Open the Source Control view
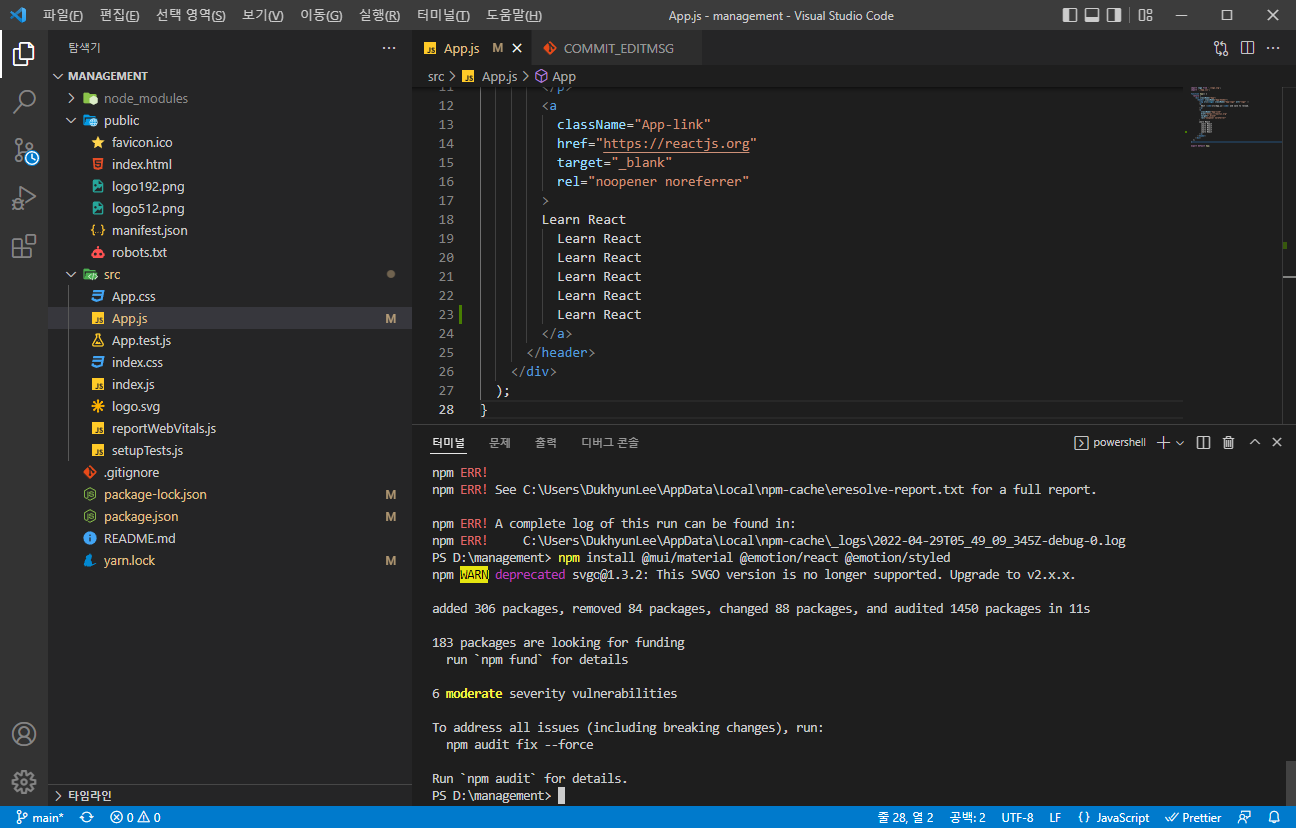Screen dimensions: 1296x828 pyautogui.click(x=24, y=150)
